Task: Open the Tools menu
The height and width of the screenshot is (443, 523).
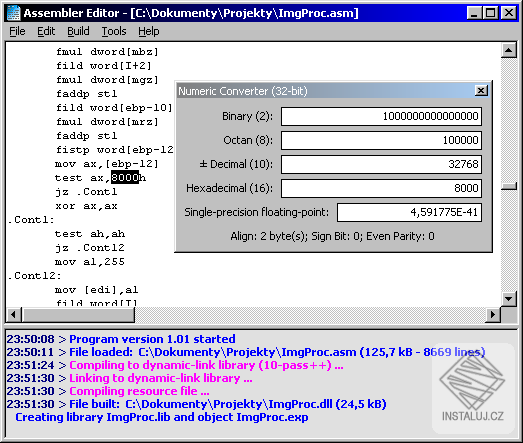Action: (114, 31)
